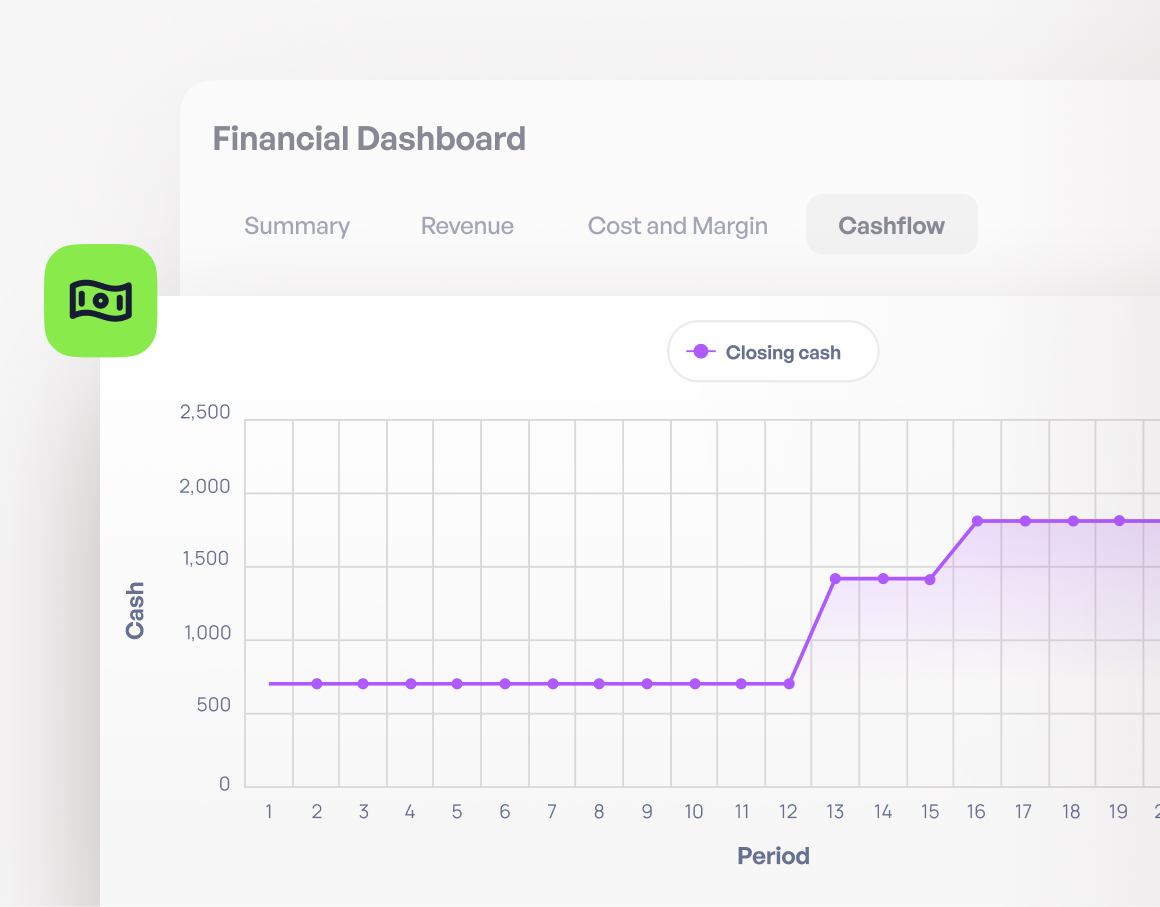Click the x-axis label for period 10
Viewport: 1160px width, 907px height.
pos(694,812)
